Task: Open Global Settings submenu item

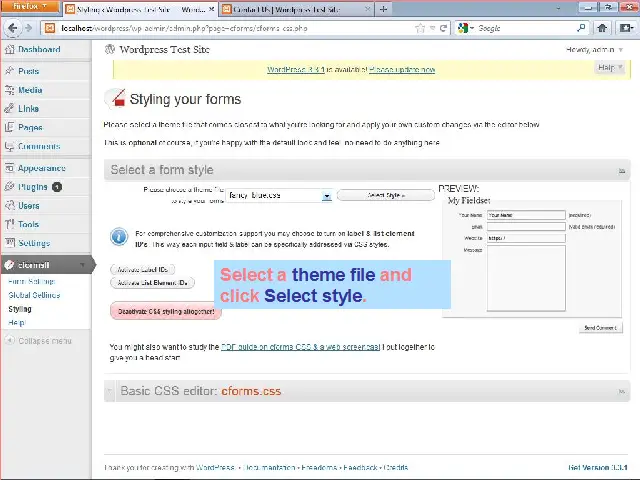Action: pyautogui.click(x=34, y=295)
